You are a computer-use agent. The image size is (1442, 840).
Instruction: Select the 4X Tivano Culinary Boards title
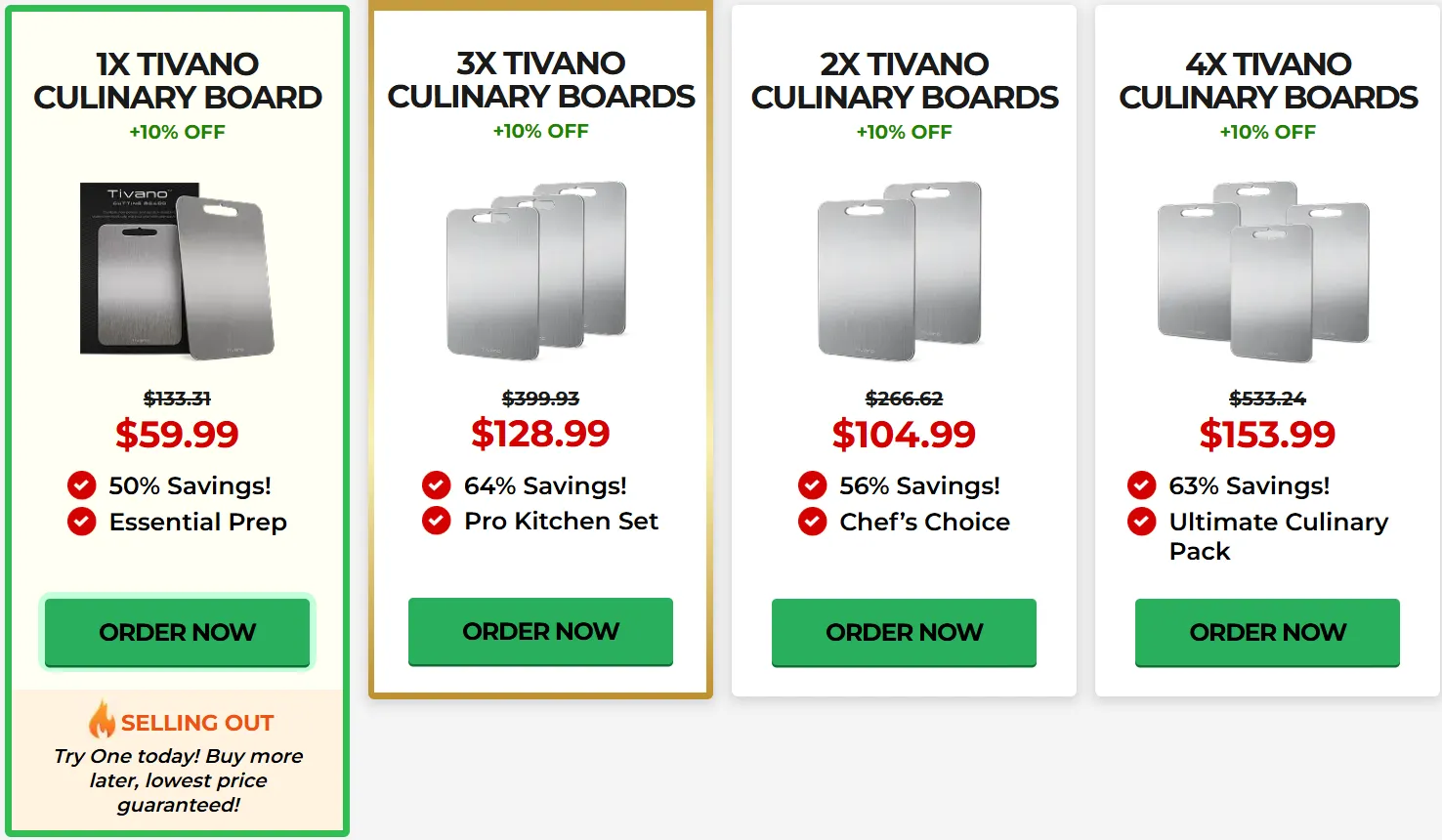pyautogui.click(x=1268, y=81)
